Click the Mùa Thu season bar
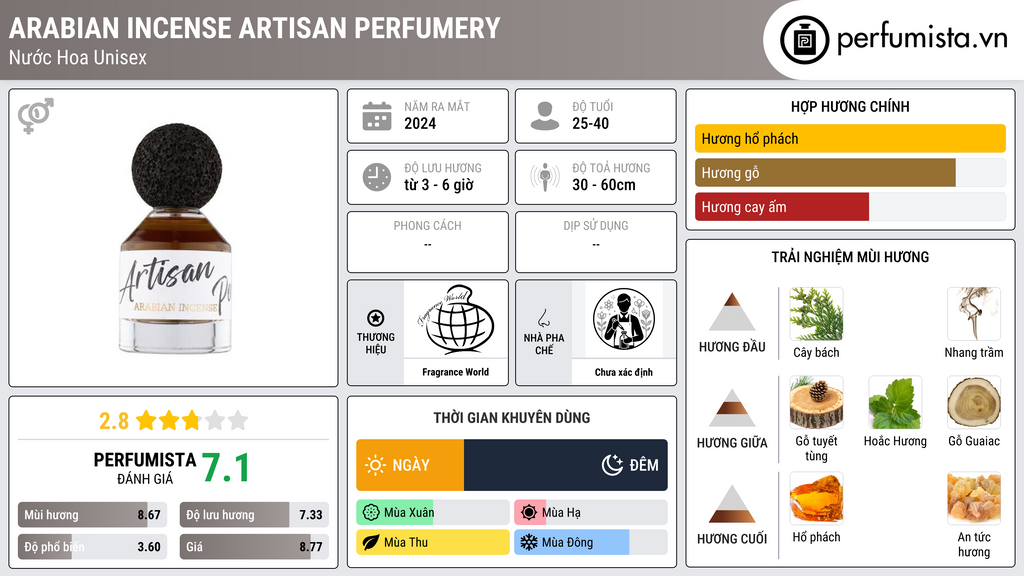The height and width of the screenshot is (576, 1024). pyautogui.click(x=433, y=542)
